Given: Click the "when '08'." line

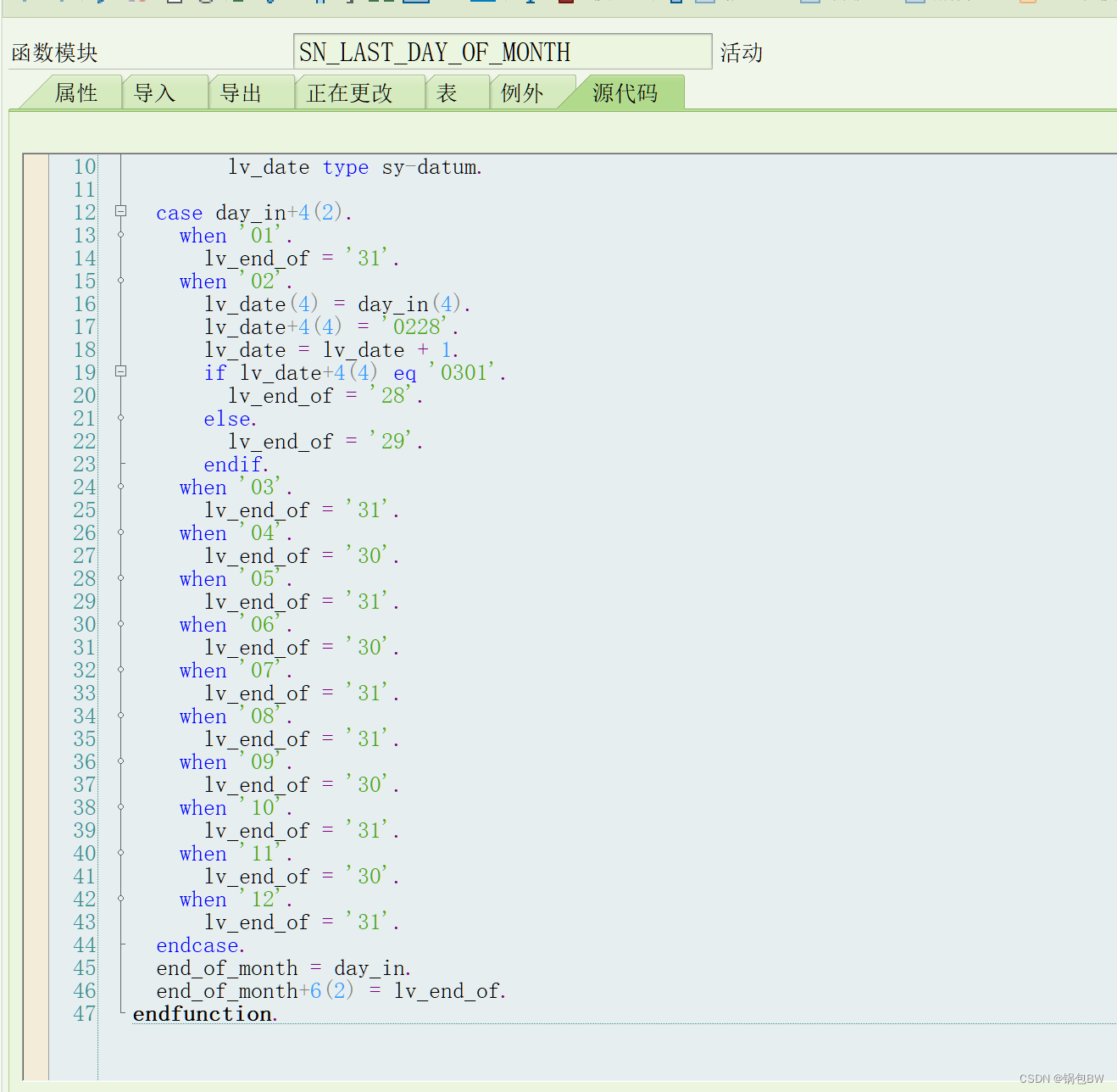Looking at the screenshot, I should pyautogui.click(x=236, y=716).
